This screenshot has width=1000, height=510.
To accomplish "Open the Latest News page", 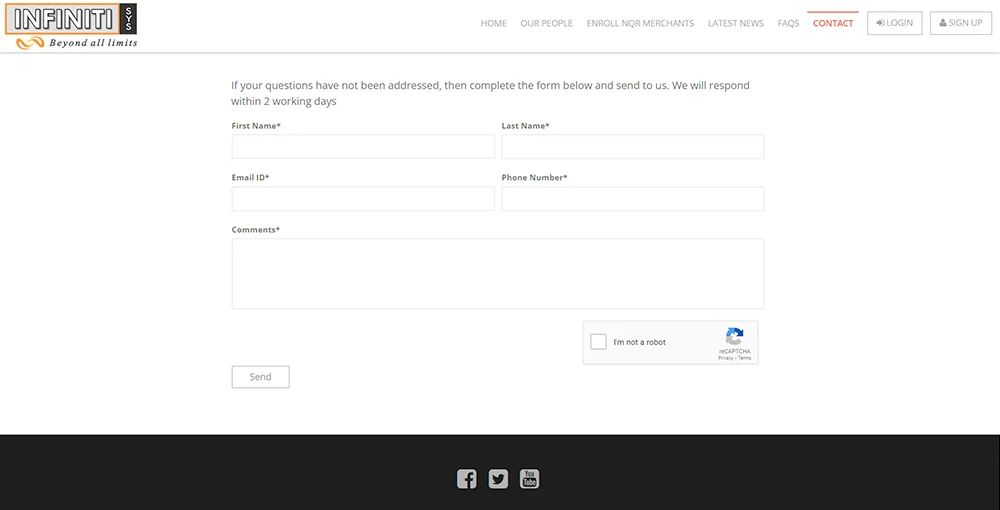I will 735,23.
